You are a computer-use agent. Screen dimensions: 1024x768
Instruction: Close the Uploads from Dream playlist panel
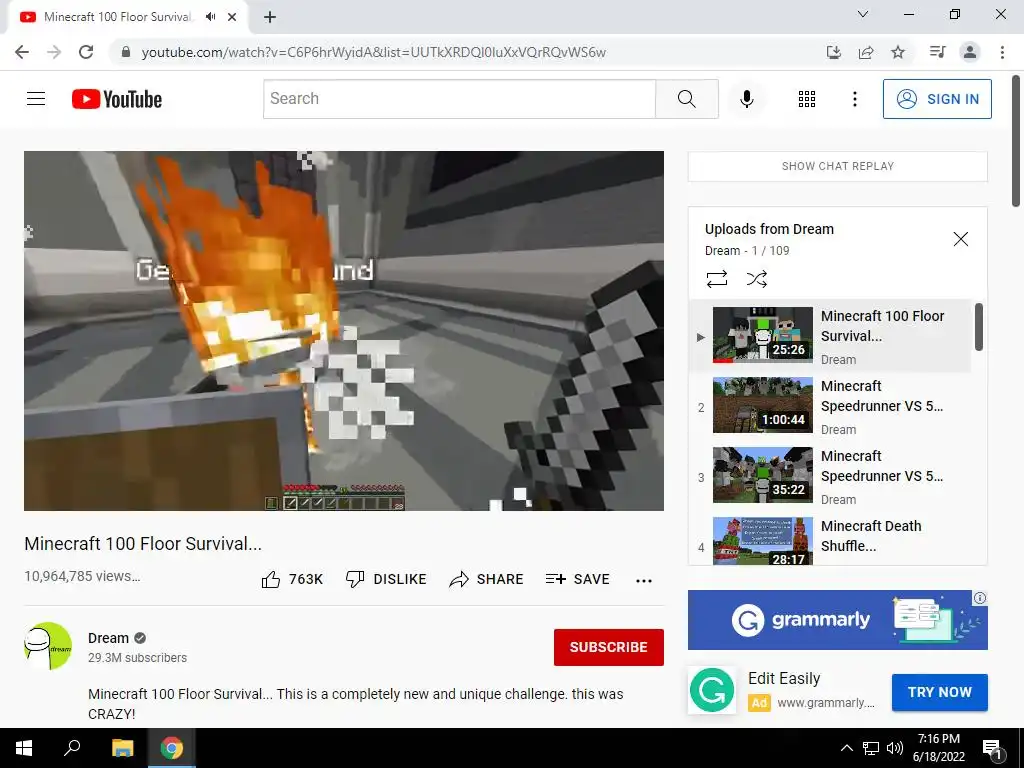tap(960, 239)
